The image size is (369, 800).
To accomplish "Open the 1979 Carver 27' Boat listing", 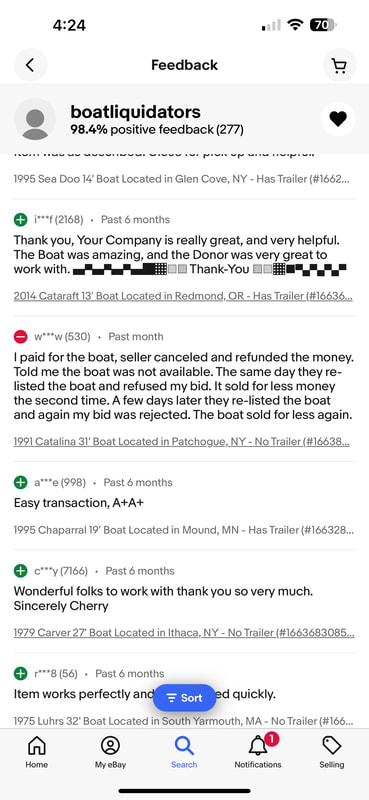I will click(x=184, y=633).
